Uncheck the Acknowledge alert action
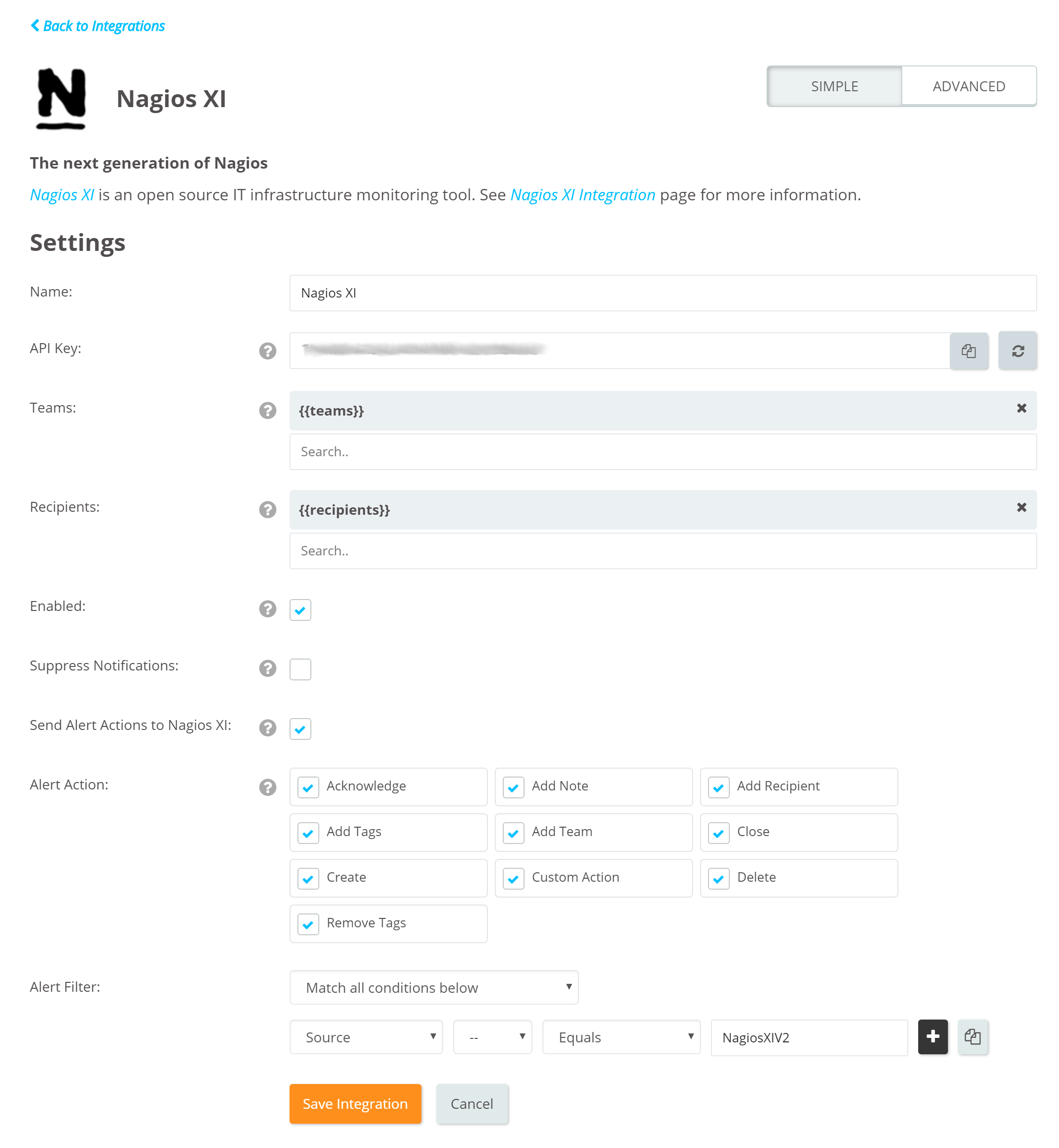Viewport: 1059px width, 1148px height. click(x=308, y=787)
